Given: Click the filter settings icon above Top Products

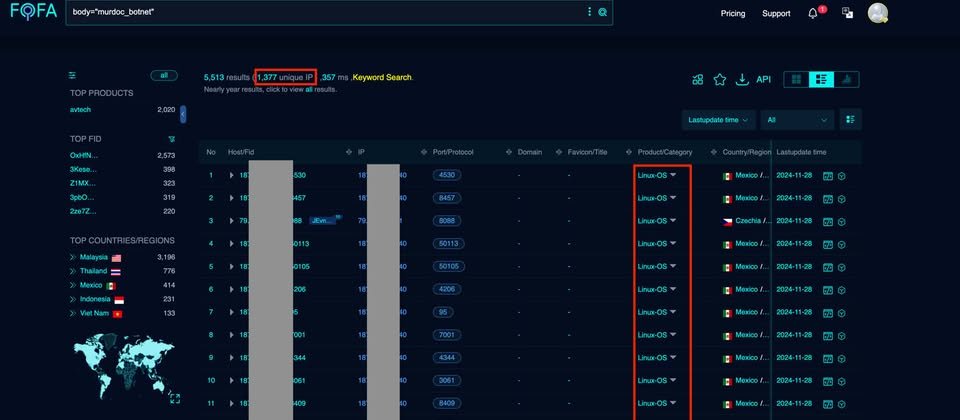Looking at the screenshot, I should pos(72,75).
